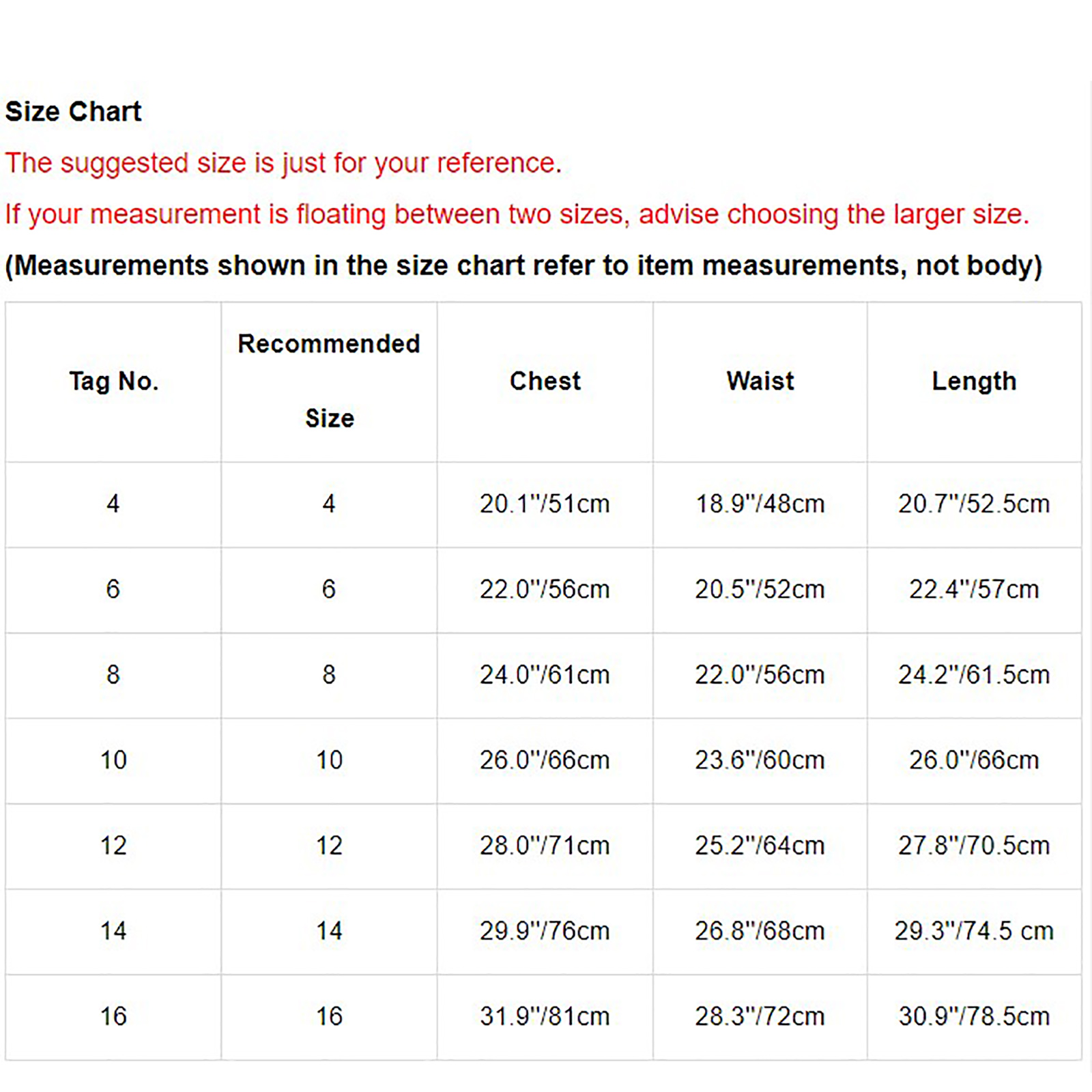
Task: Click length value 24.2"/61.5cm
Action: 974,674
